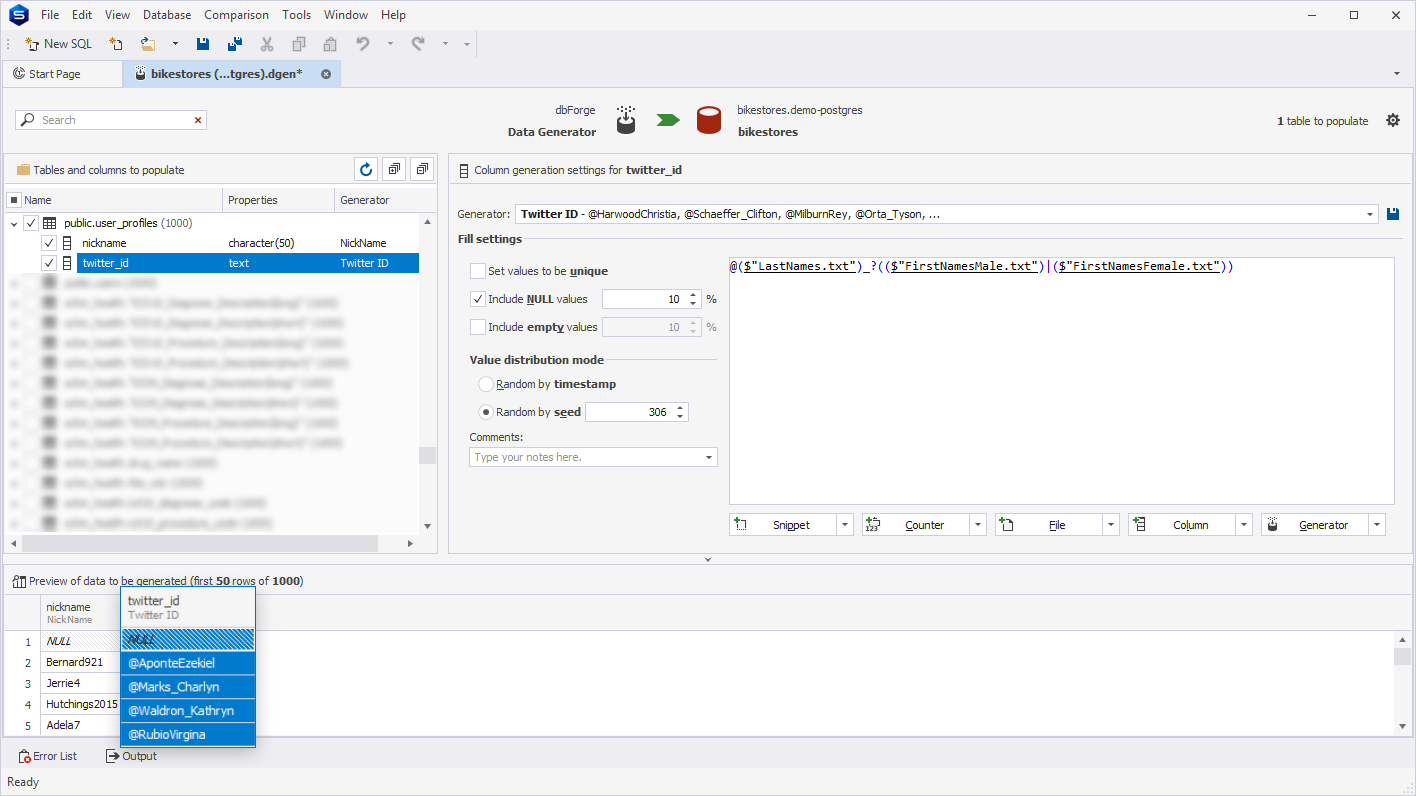Image resolution: width=1416 pixels, height=796 pixels.
Task: Open the Redo history dropdown arrow
Action: (x=445, y=44)
